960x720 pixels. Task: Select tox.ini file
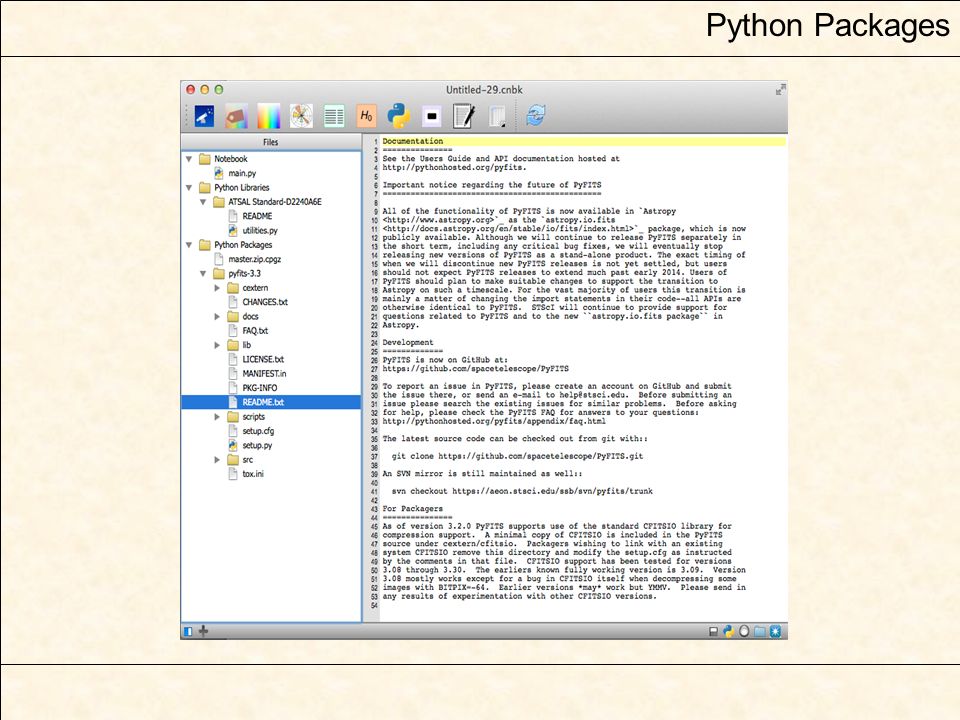tap(253, 474)
